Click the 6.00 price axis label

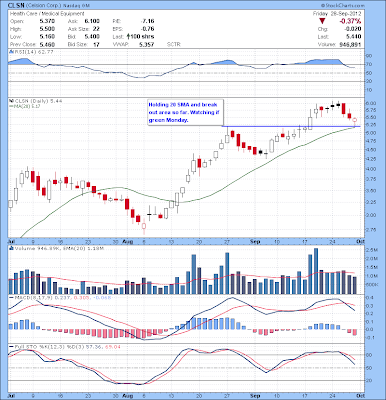[370, 103]
